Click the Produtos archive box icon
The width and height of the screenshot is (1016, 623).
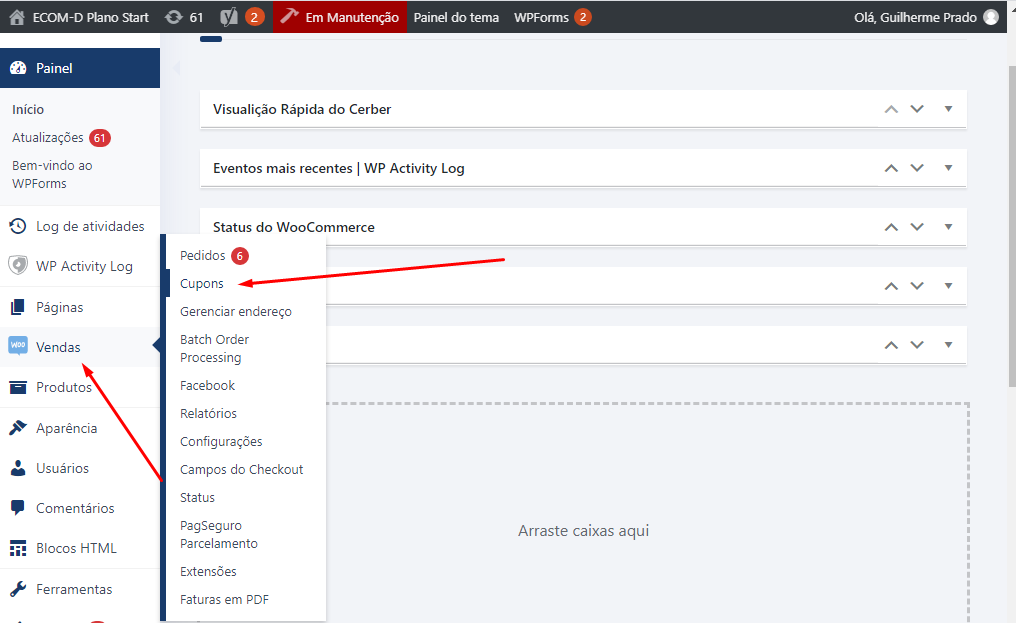(18, 387)
